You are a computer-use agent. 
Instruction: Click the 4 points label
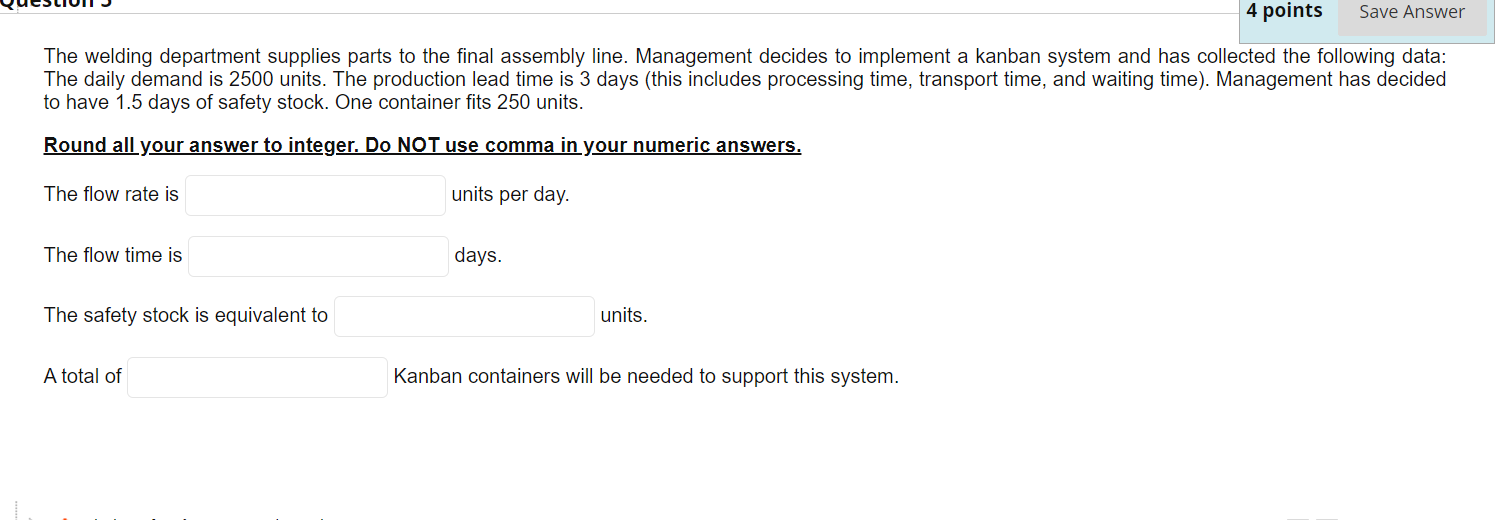[x=1285, y=11]
